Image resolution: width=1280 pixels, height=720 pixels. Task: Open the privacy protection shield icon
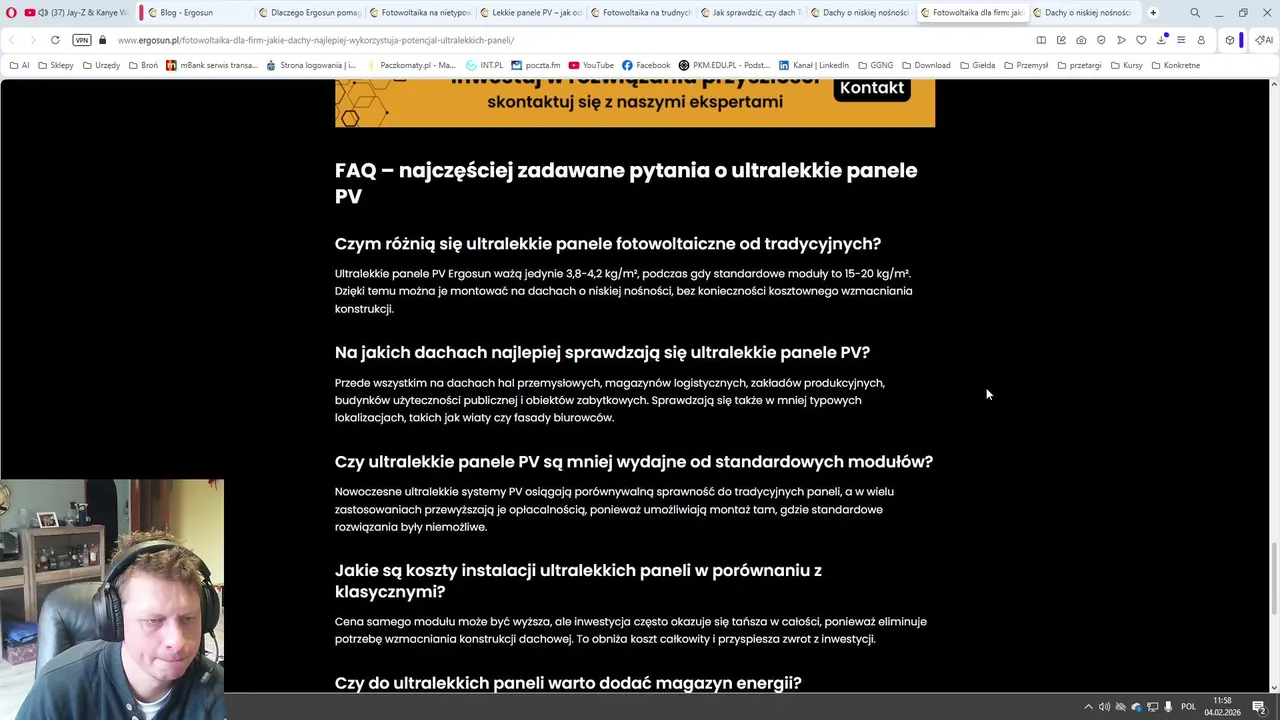(x=1101, y=40)
